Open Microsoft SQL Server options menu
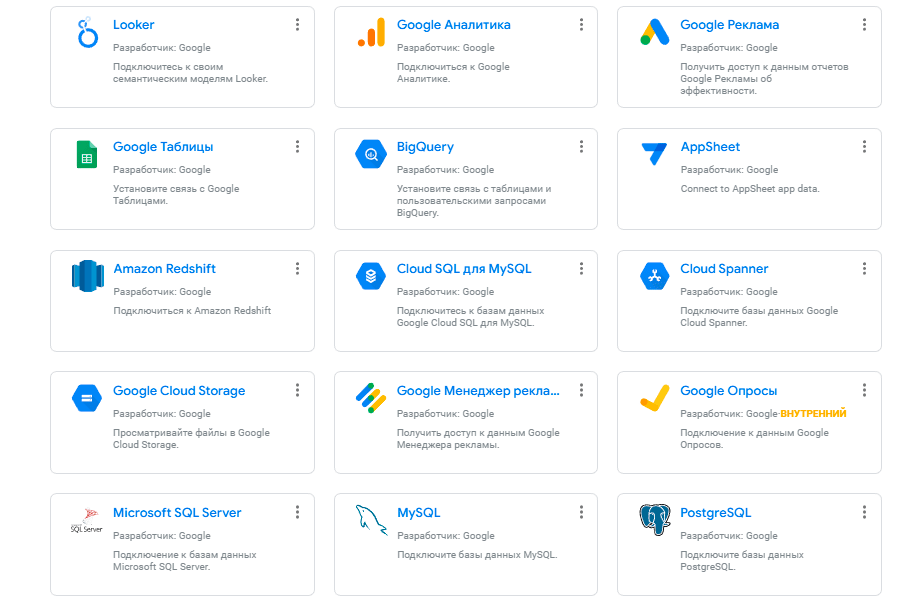 point(297,512)
